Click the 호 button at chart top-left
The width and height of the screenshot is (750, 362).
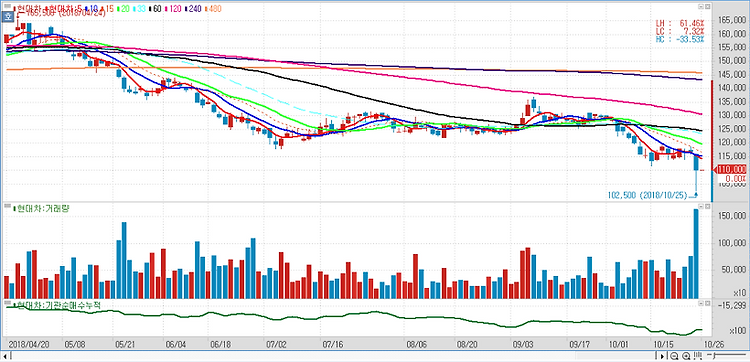tap(8, 17)
